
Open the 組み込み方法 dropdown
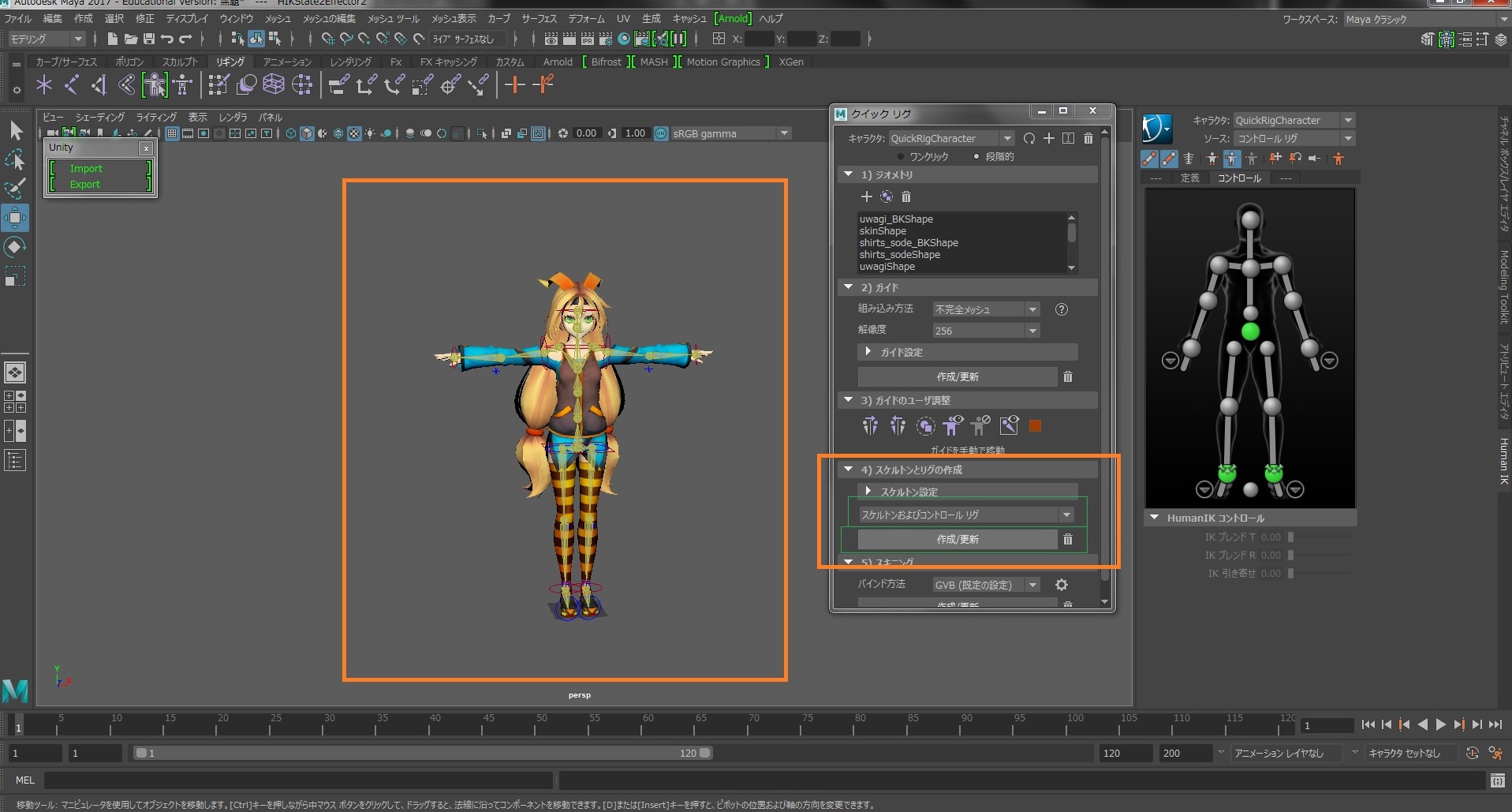(986, 309)
